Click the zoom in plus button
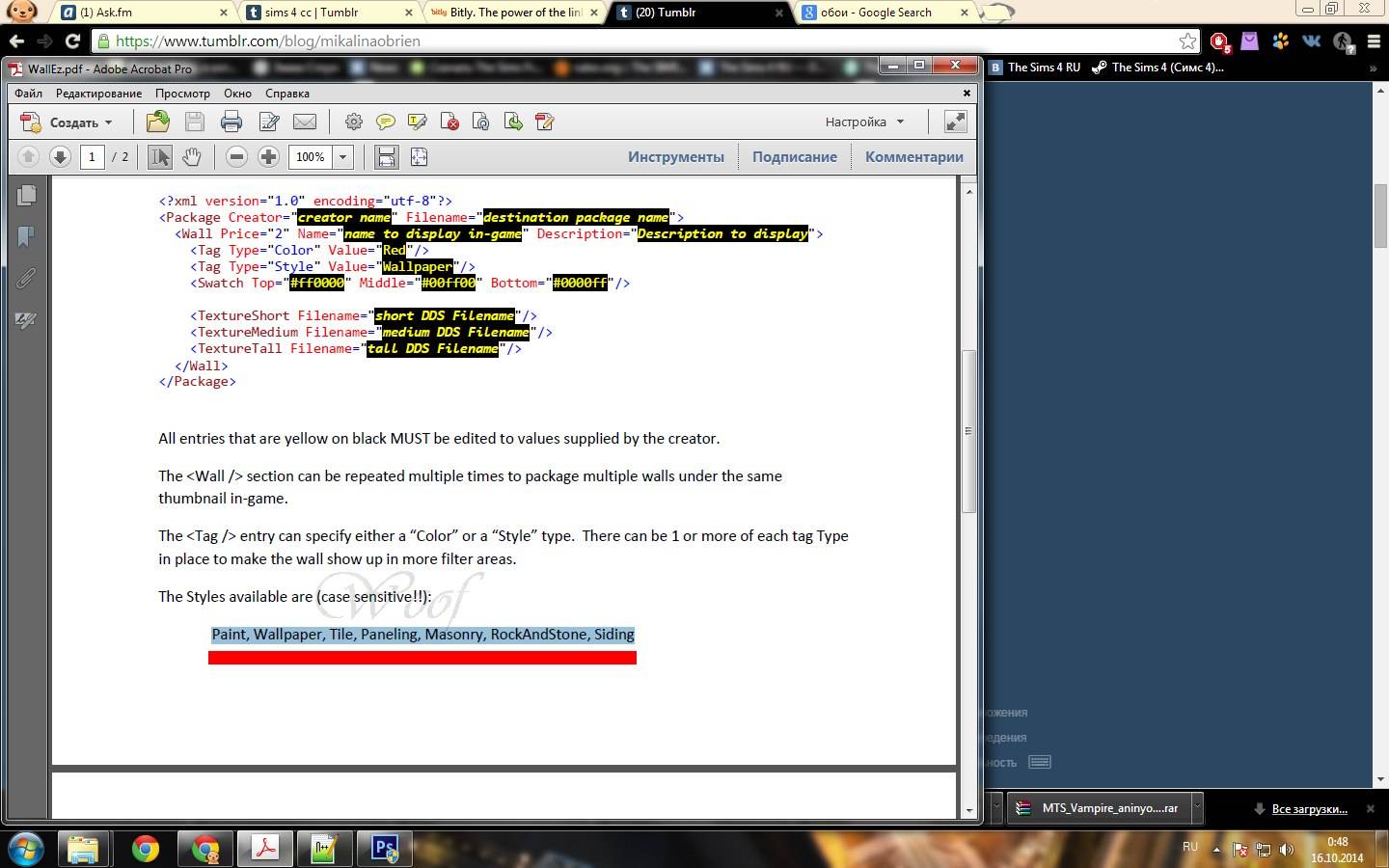Image resolution: width=1389 pixels, height=868 pixels. 269,157
